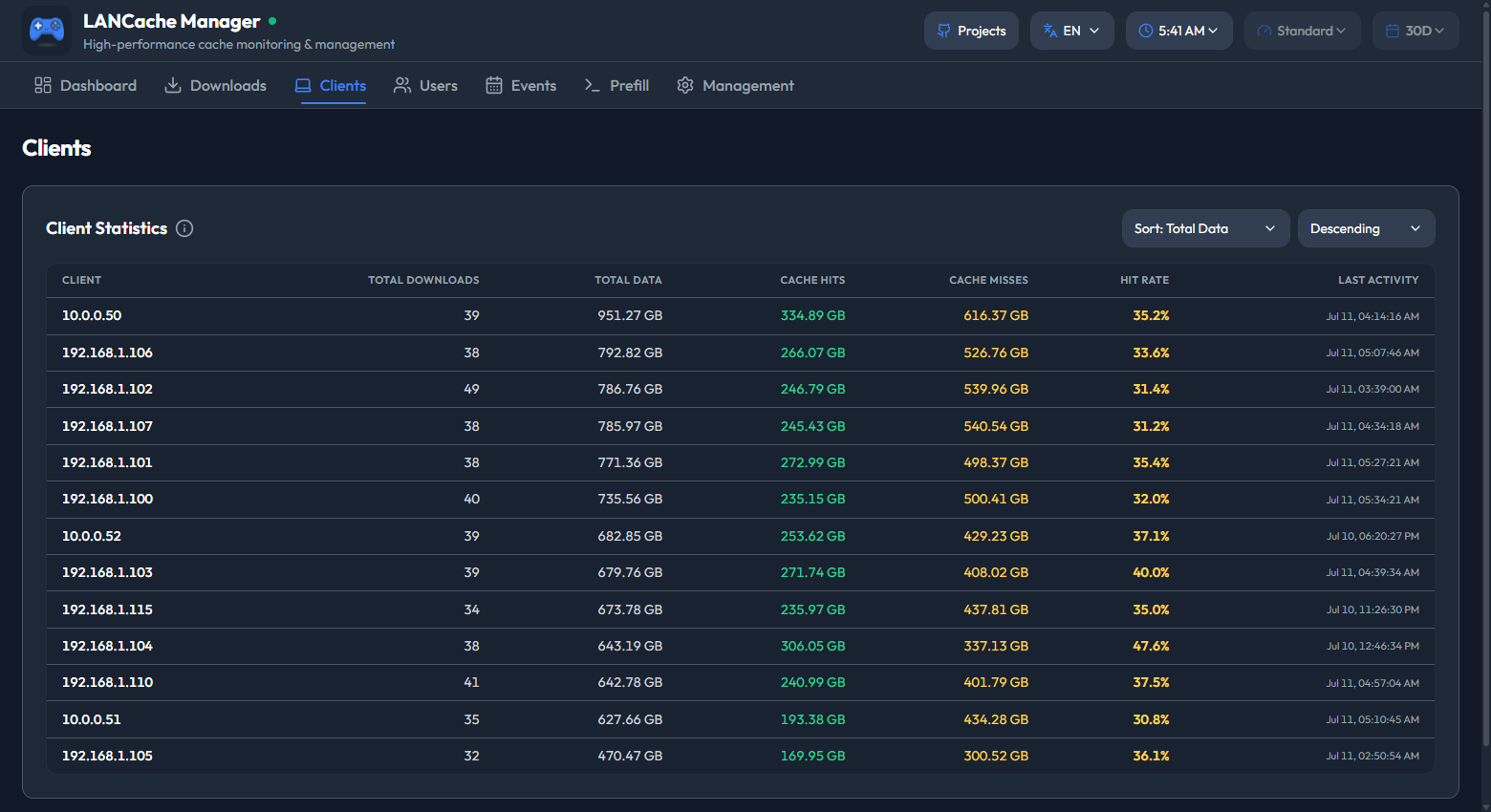Open Client Statistics info tooltip icon
1491x812 pixels.
[x=184, y=228]
